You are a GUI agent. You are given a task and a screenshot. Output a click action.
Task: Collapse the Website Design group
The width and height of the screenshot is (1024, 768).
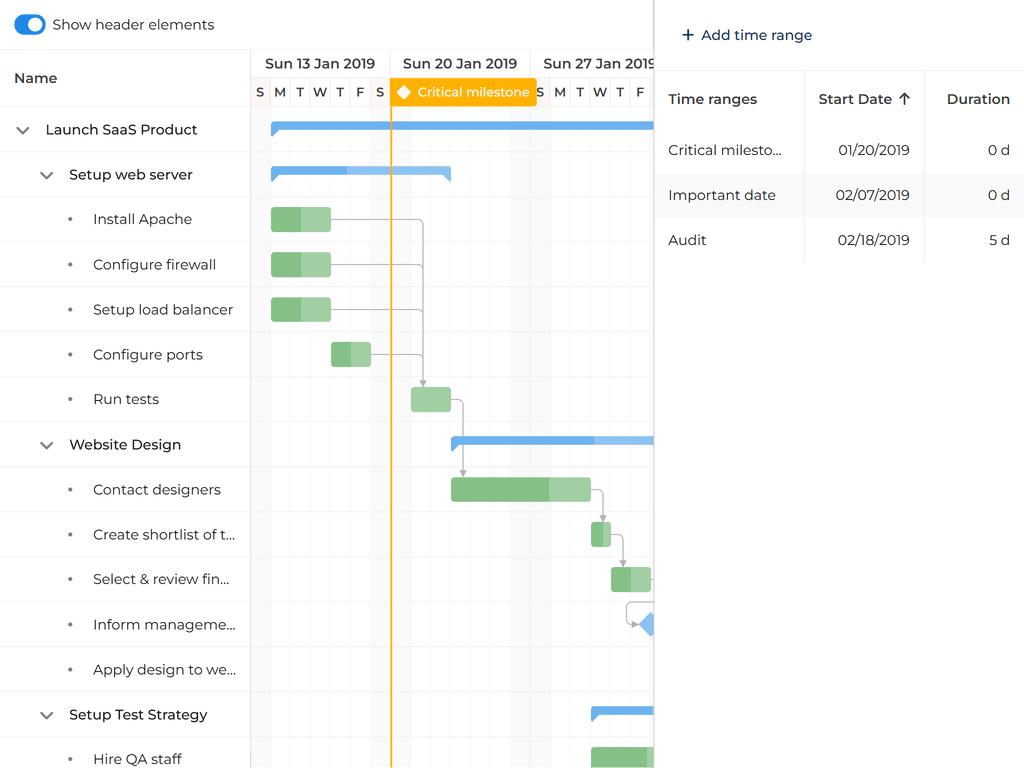[x=46, y=445]
